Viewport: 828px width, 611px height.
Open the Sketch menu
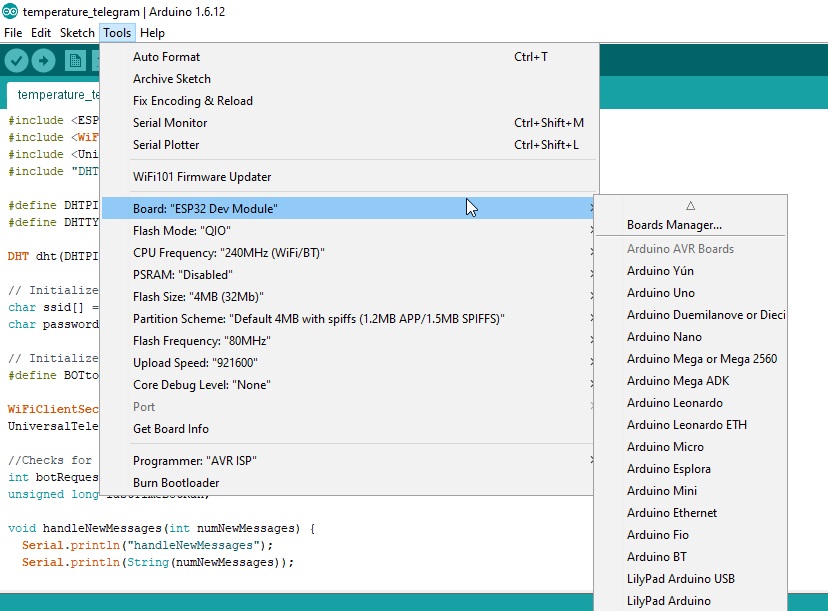[x=77, y=33]
